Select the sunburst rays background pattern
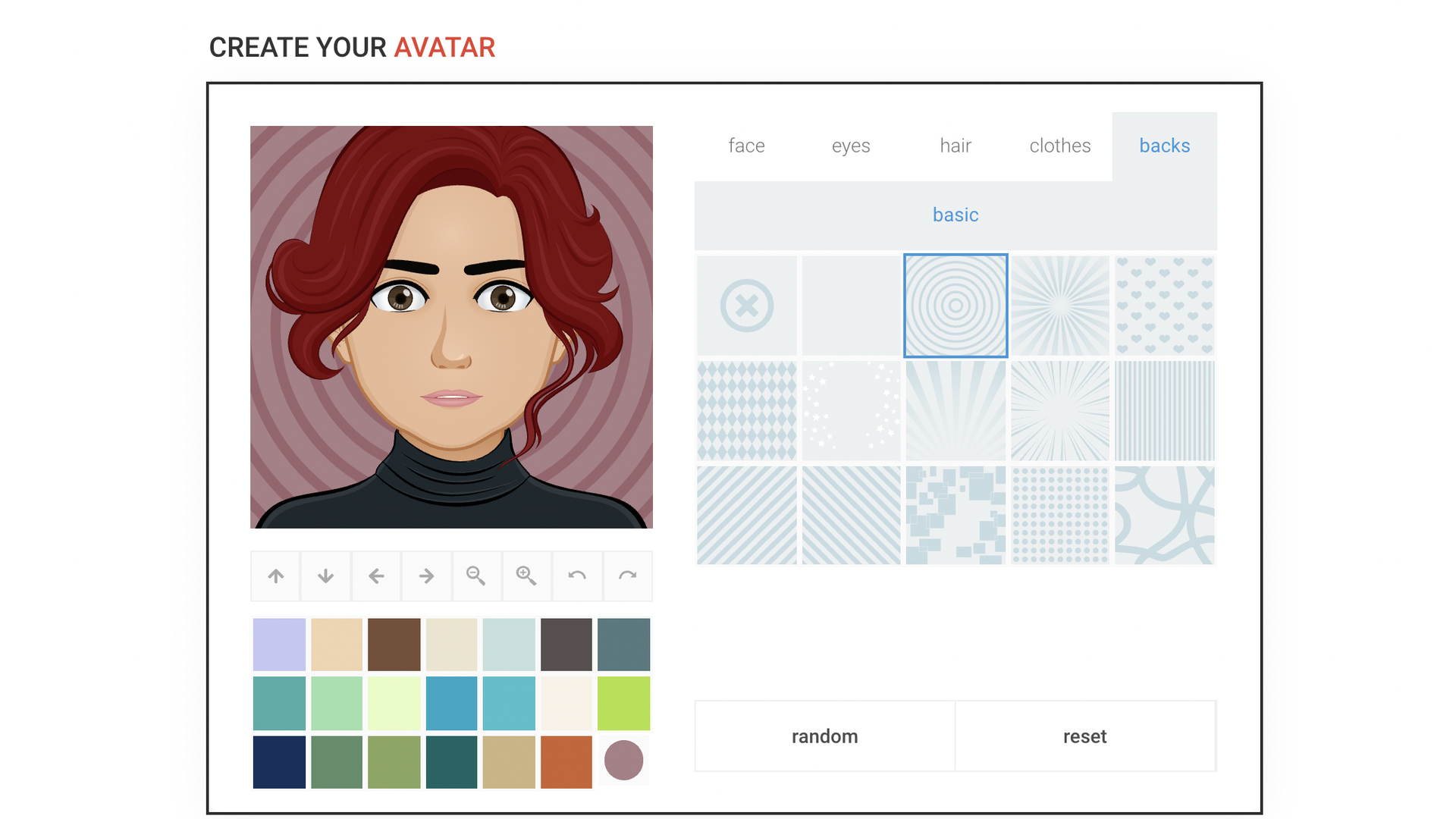 click(x=1060, y=305)
